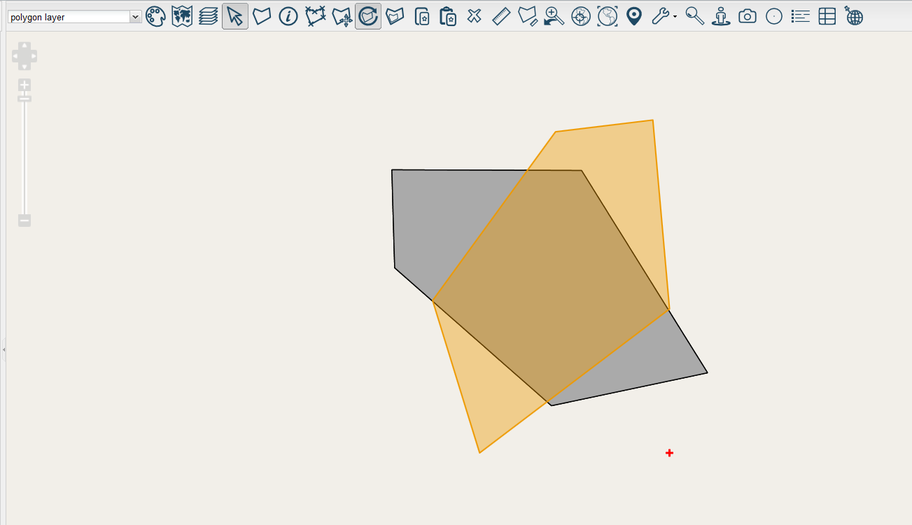The image size is (912, 525).
Task: Click the zoom previous magnifier icon
Action: coord(554,16)
